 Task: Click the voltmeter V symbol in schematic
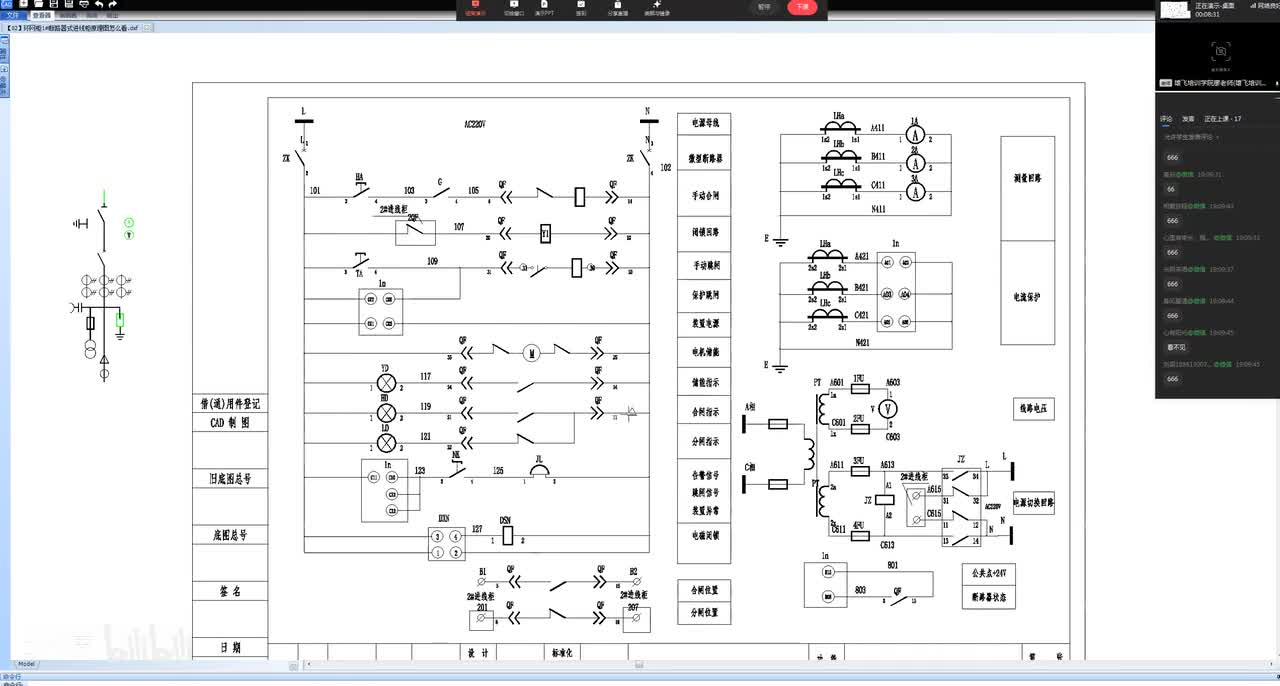[x=886, y=409]
